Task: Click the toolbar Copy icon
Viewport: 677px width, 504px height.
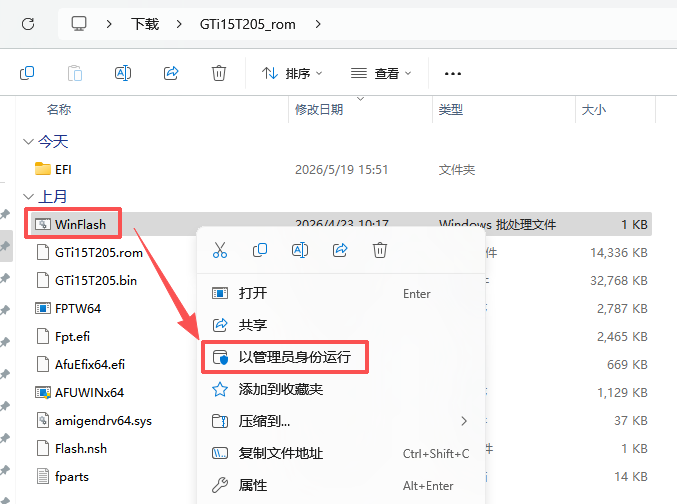Action: [27, 73]
